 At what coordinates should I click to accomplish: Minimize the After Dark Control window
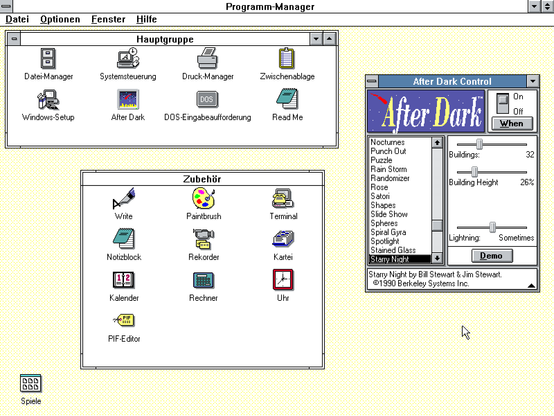tap(532, 81)
